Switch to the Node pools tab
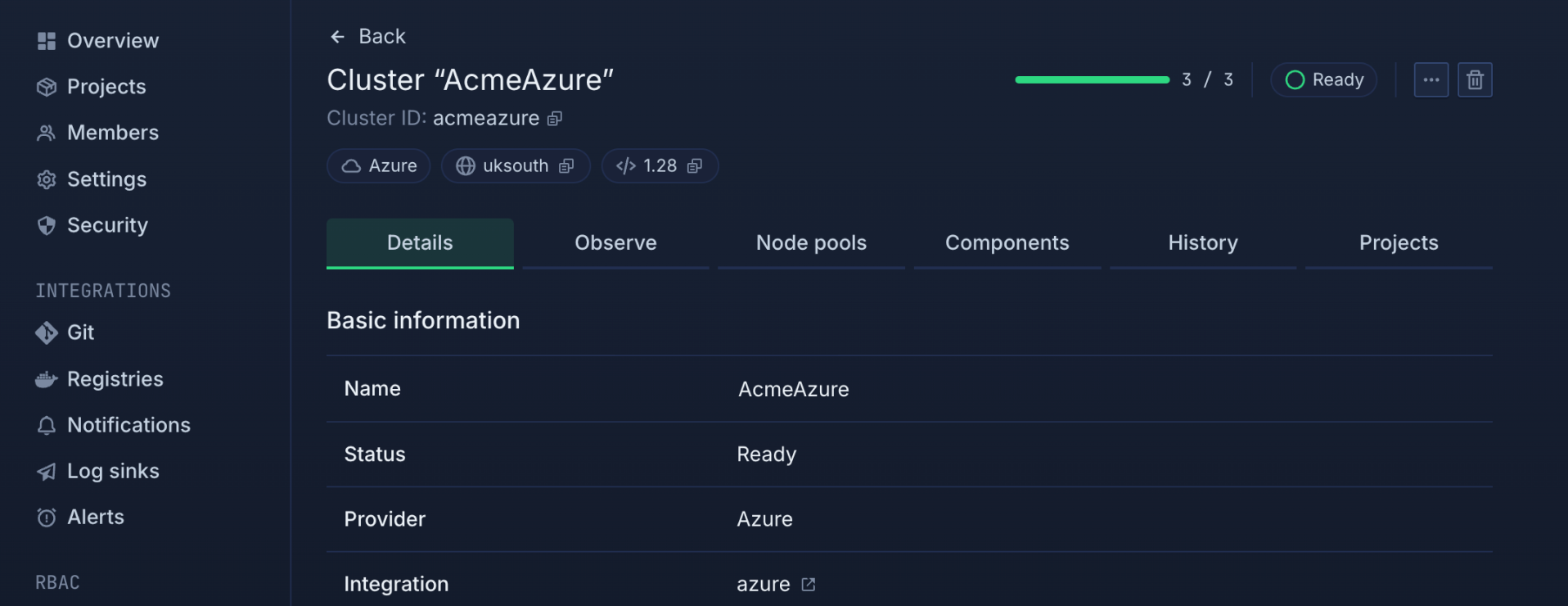The height and width of the screenshot is (606, 1568). click(x=810, y=242)
